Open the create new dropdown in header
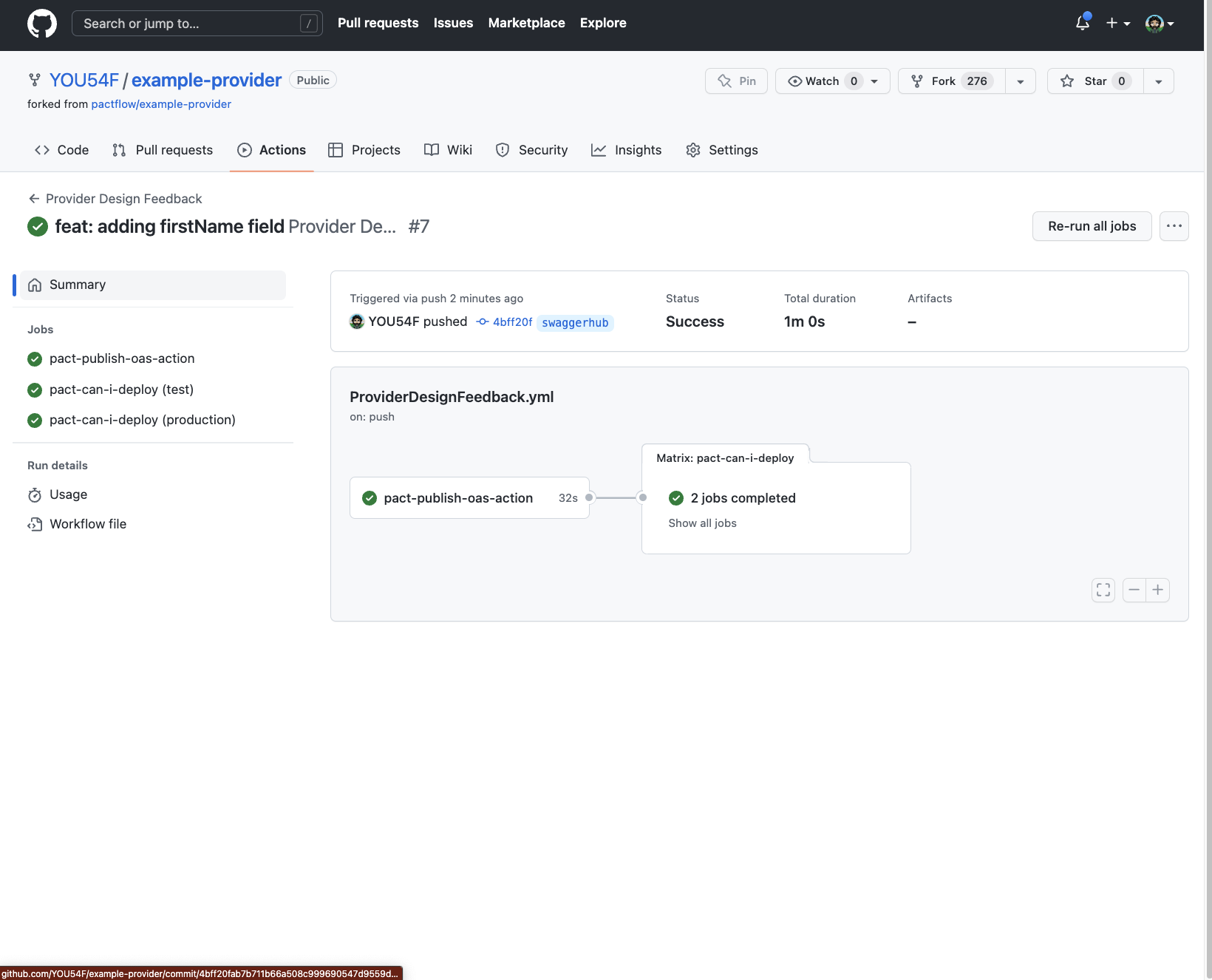The height and width of the screenshot is (980, 1212). pos(1117,23)
